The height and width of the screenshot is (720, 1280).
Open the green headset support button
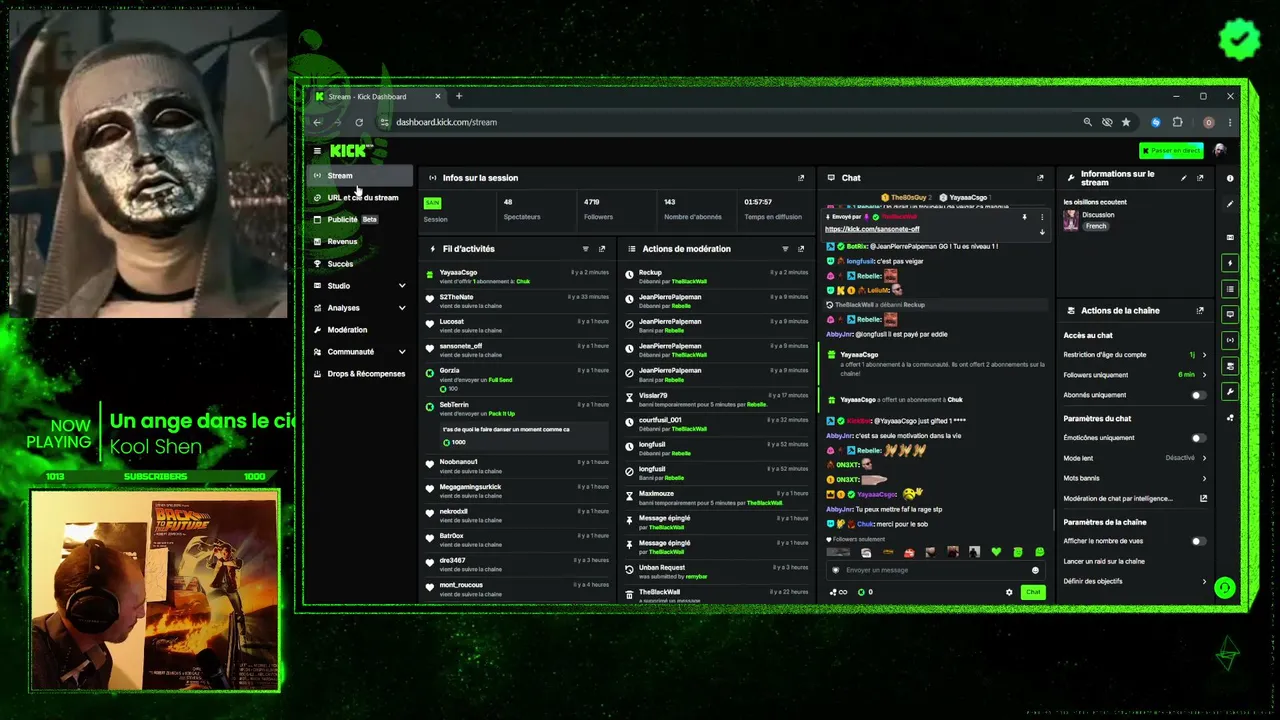[1224, 588]
